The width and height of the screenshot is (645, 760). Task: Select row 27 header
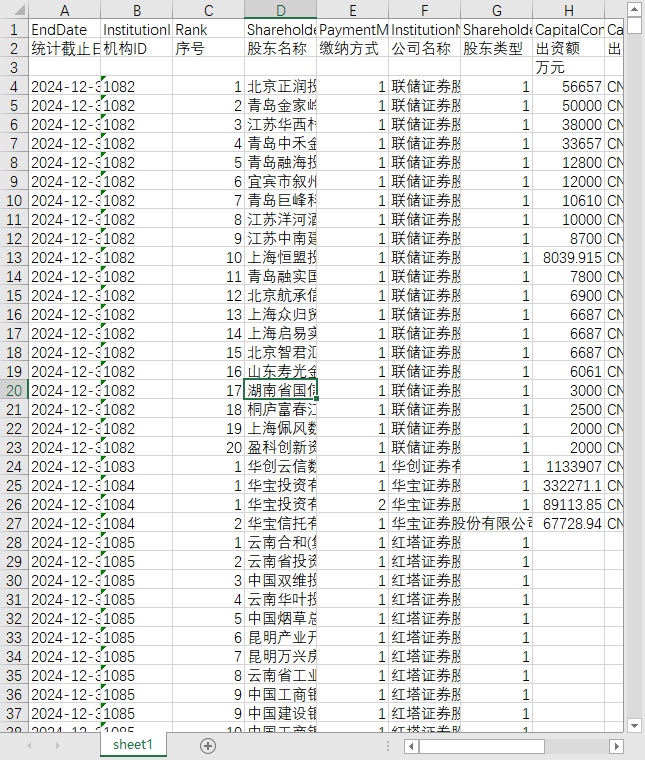tap(14, 523)
